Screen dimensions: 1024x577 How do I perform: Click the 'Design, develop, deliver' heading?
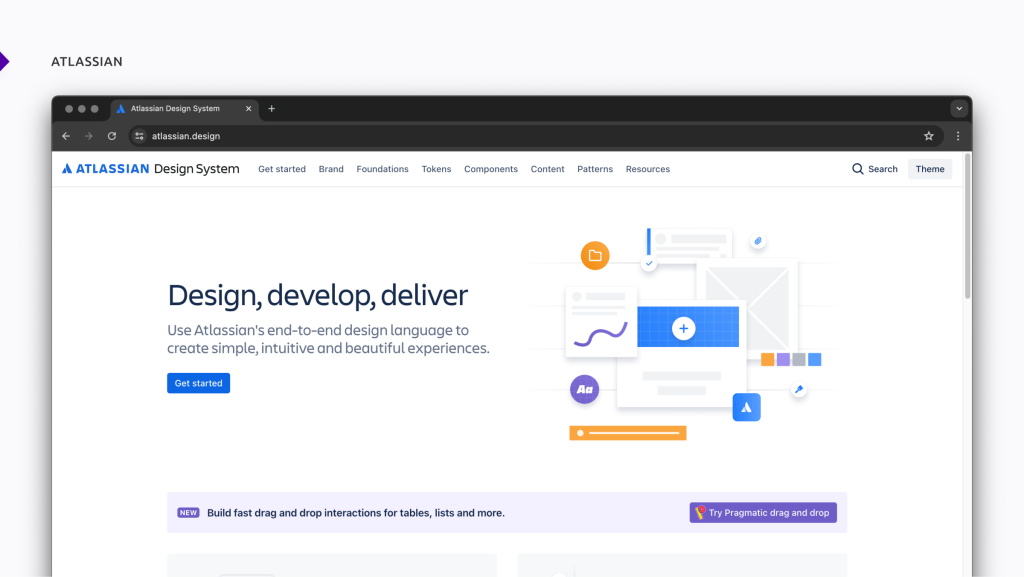click(x=317, y=295)
